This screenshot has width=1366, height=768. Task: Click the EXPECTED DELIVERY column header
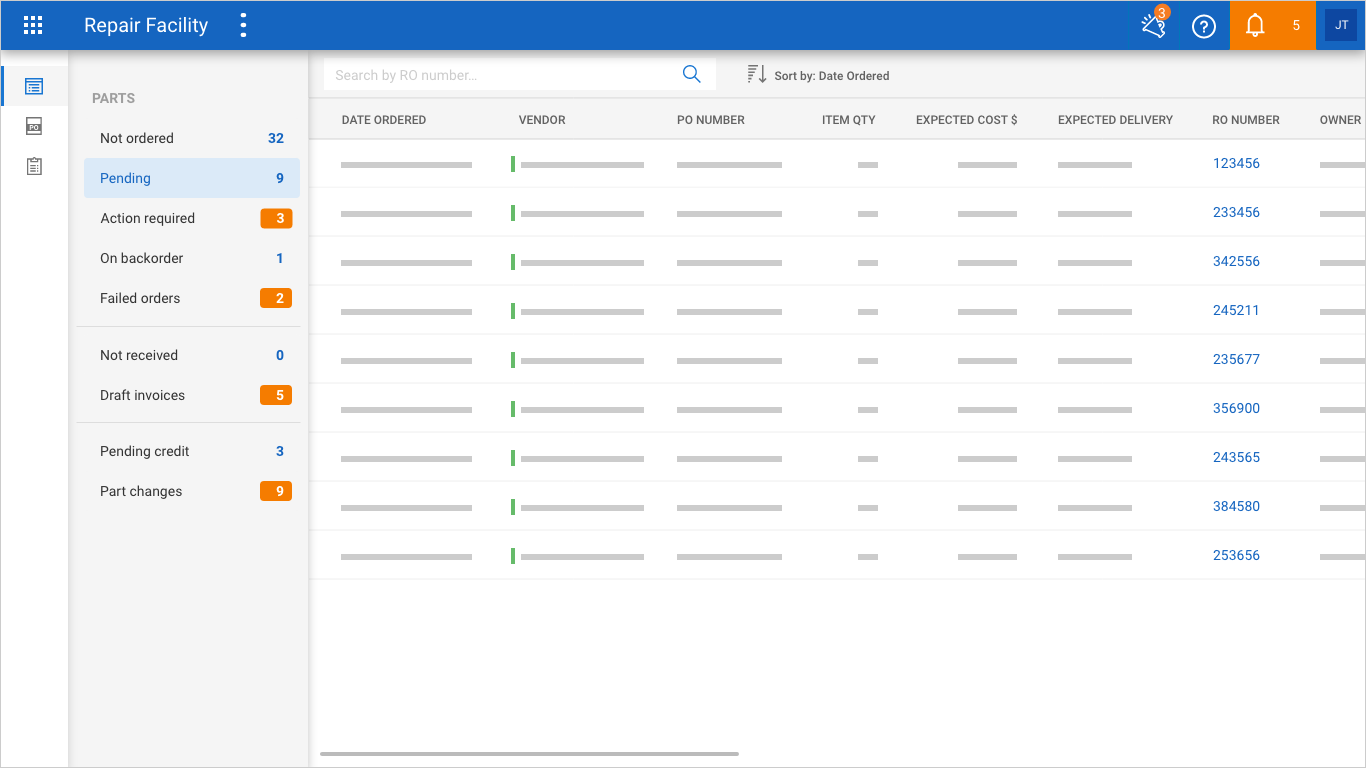click(1115, 120)
